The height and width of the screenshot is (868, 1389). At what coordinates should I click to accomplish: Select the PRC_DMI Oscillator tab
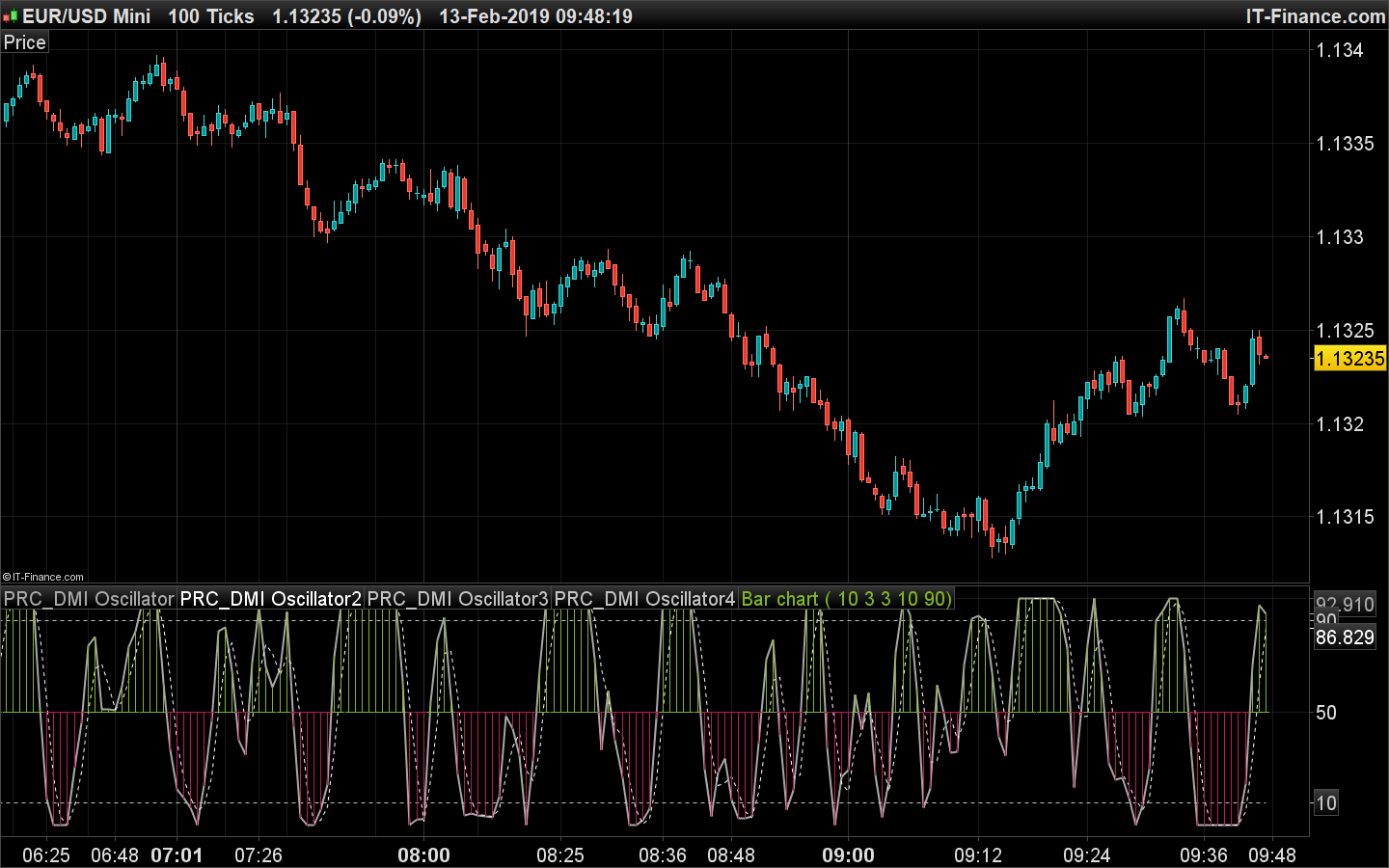[89, 599]
